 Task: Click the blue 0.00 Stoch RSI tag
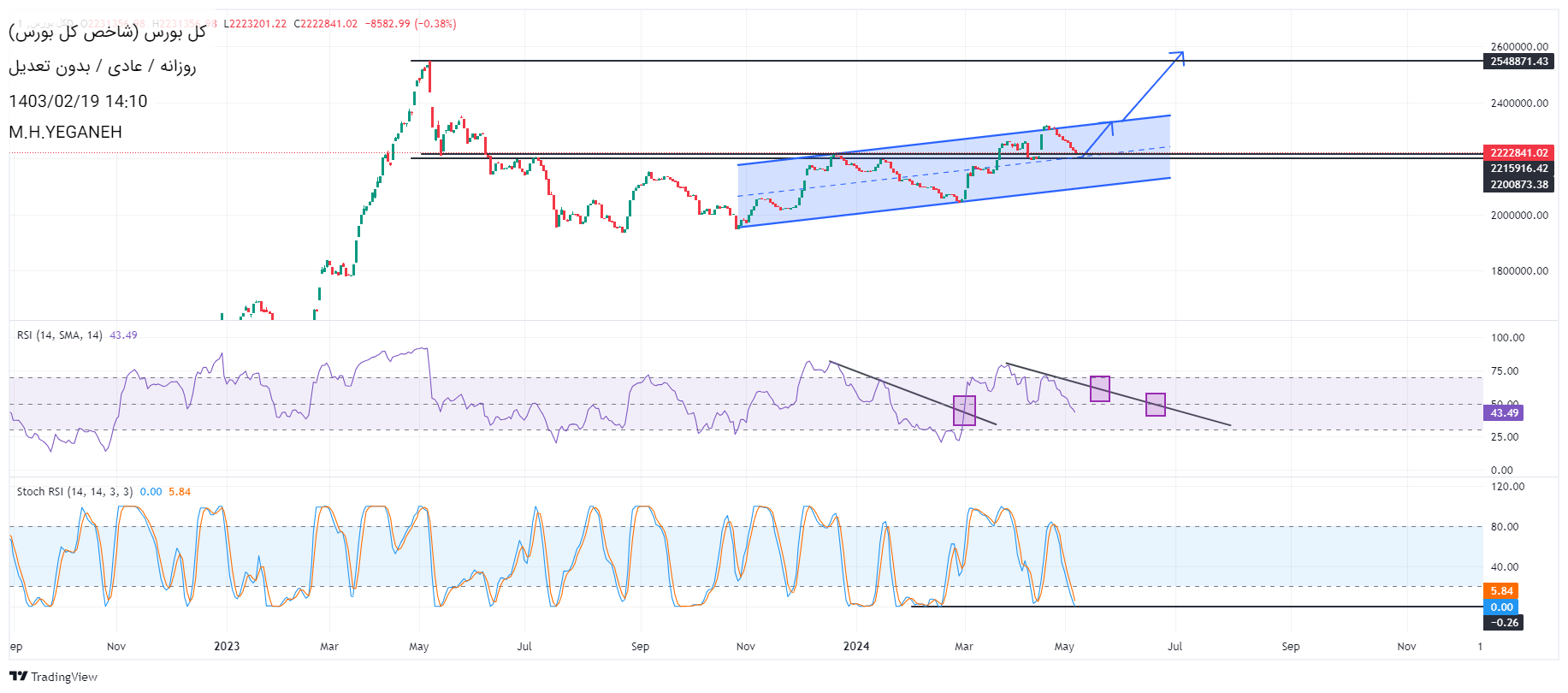point(1501,607)
